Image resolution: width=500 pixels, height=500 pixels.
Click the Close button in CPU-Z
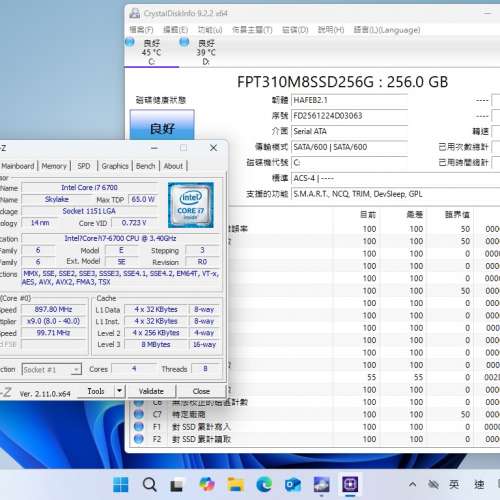click(x=201, y=391)
